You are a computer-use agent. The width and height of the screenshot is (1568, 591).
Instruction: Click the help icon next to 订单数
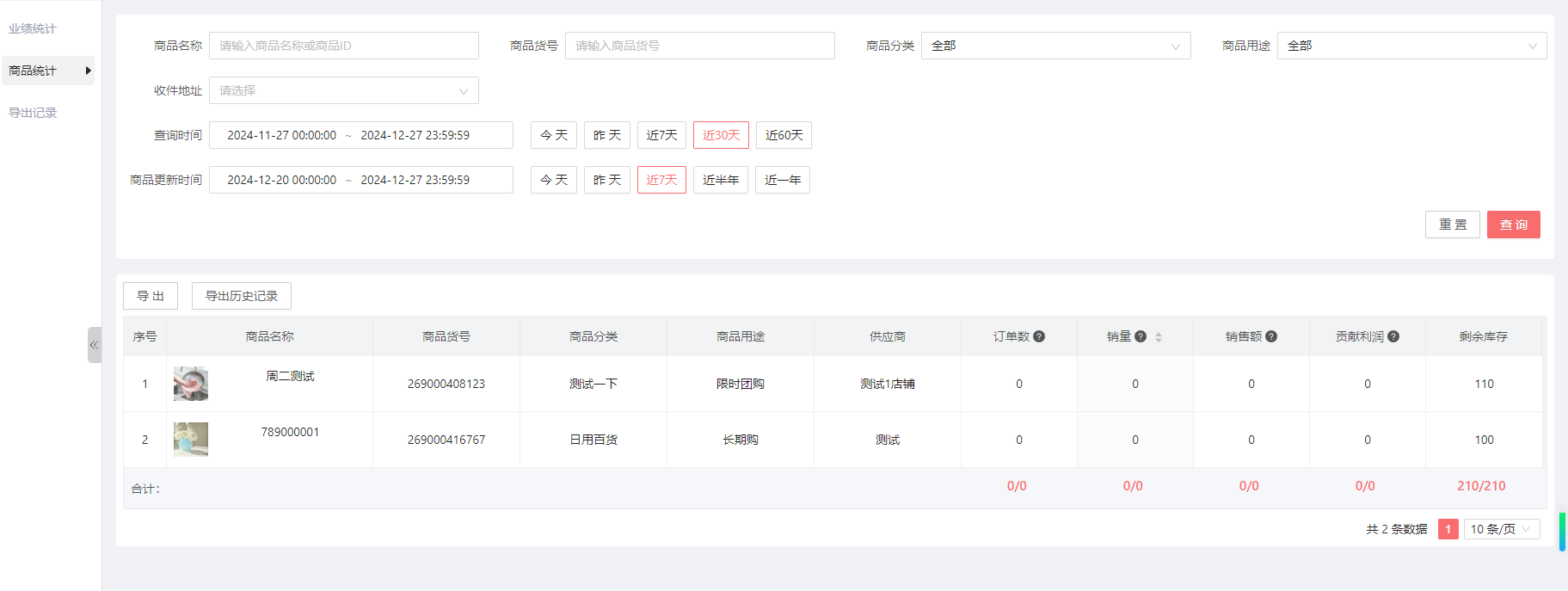pos(1039,336)
